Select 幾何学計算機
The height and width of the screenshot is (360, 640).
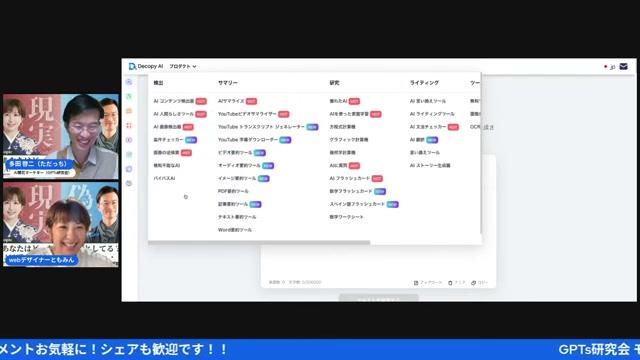pyautogui.click(x=342, y=153)
